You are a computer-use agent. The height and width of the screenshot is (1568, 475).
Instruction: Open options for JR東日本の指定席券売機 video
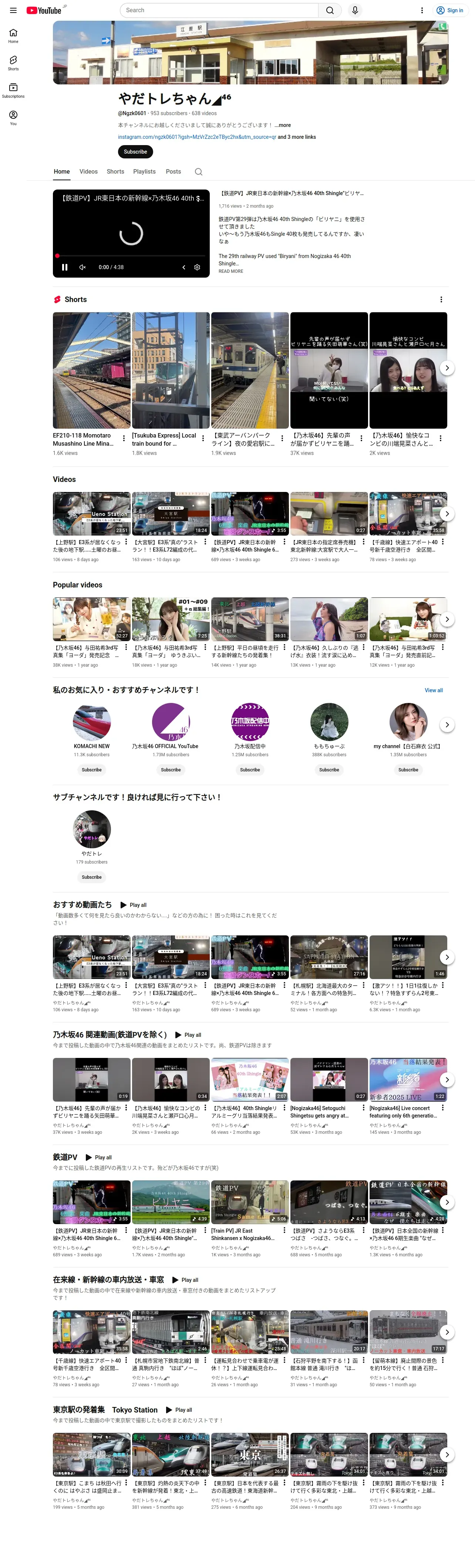pos(364,542)
